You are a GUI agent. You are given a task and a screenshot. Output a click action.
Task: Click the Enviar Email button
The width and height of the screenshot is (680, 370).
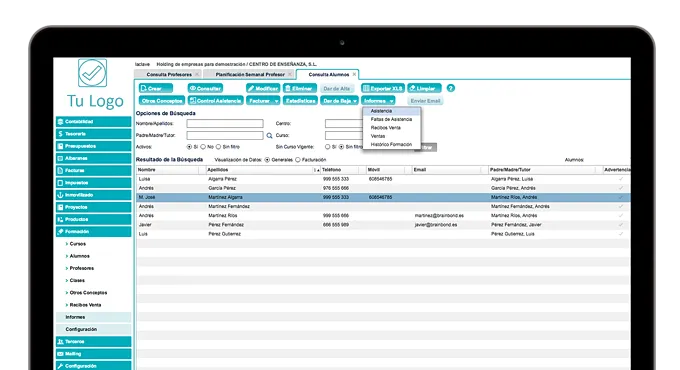click(425, 101)
